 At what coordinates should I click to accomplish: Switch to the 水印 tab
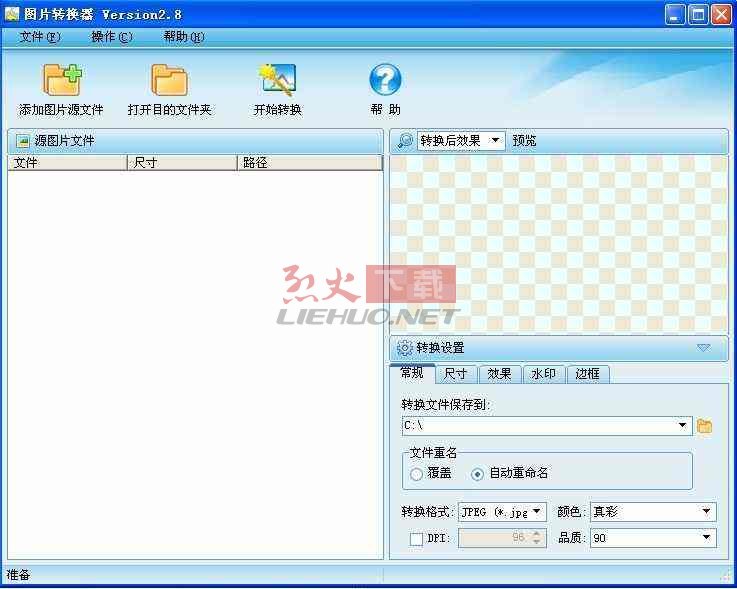click(x=543, y=374)
